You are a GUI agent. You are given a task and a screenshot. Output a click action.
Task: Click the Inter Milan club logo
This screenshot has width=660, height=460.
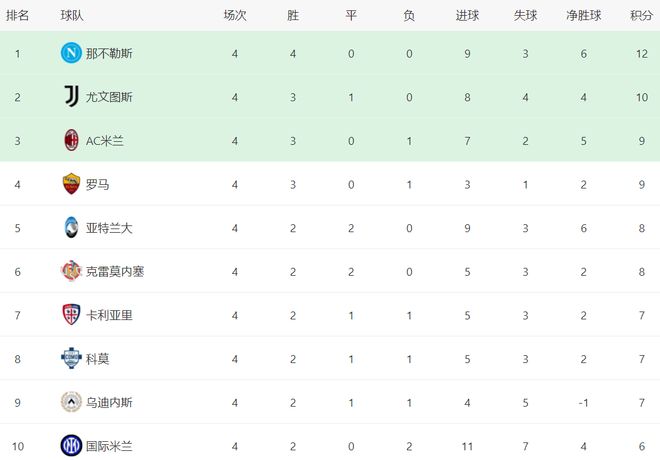pos(71,445)
